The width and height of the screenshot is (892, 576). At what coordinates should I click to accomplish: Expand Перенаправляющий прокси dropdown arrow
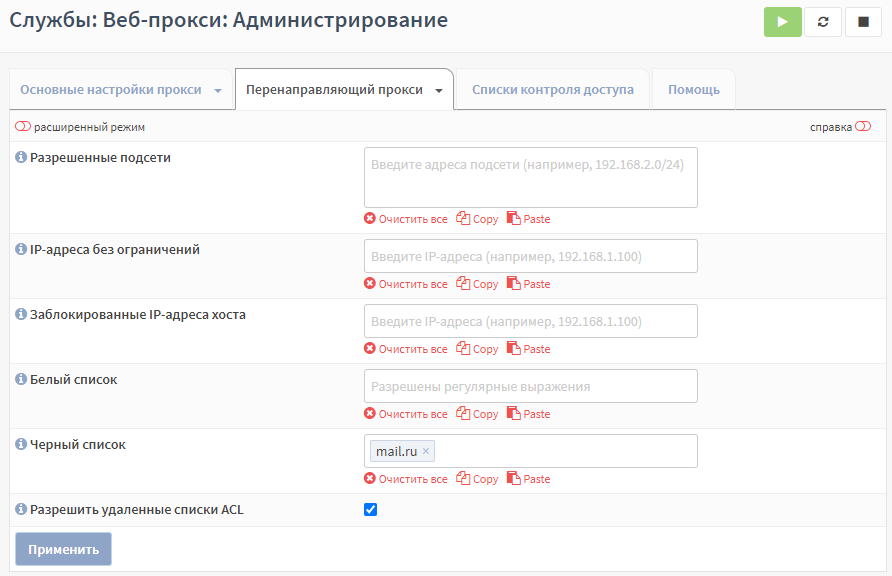pos(439,90)
